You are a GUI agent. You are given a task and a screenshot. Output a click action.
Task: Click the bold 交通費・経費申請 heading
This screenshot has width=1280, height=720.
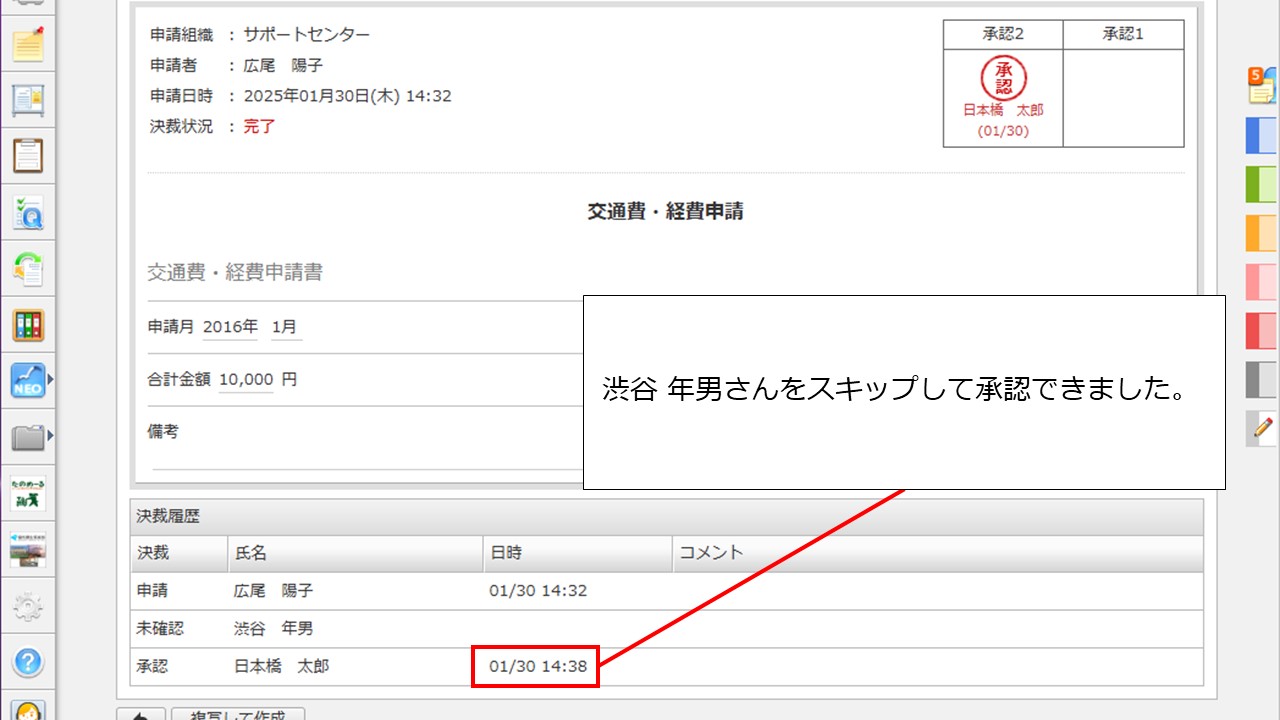[665, 212]
